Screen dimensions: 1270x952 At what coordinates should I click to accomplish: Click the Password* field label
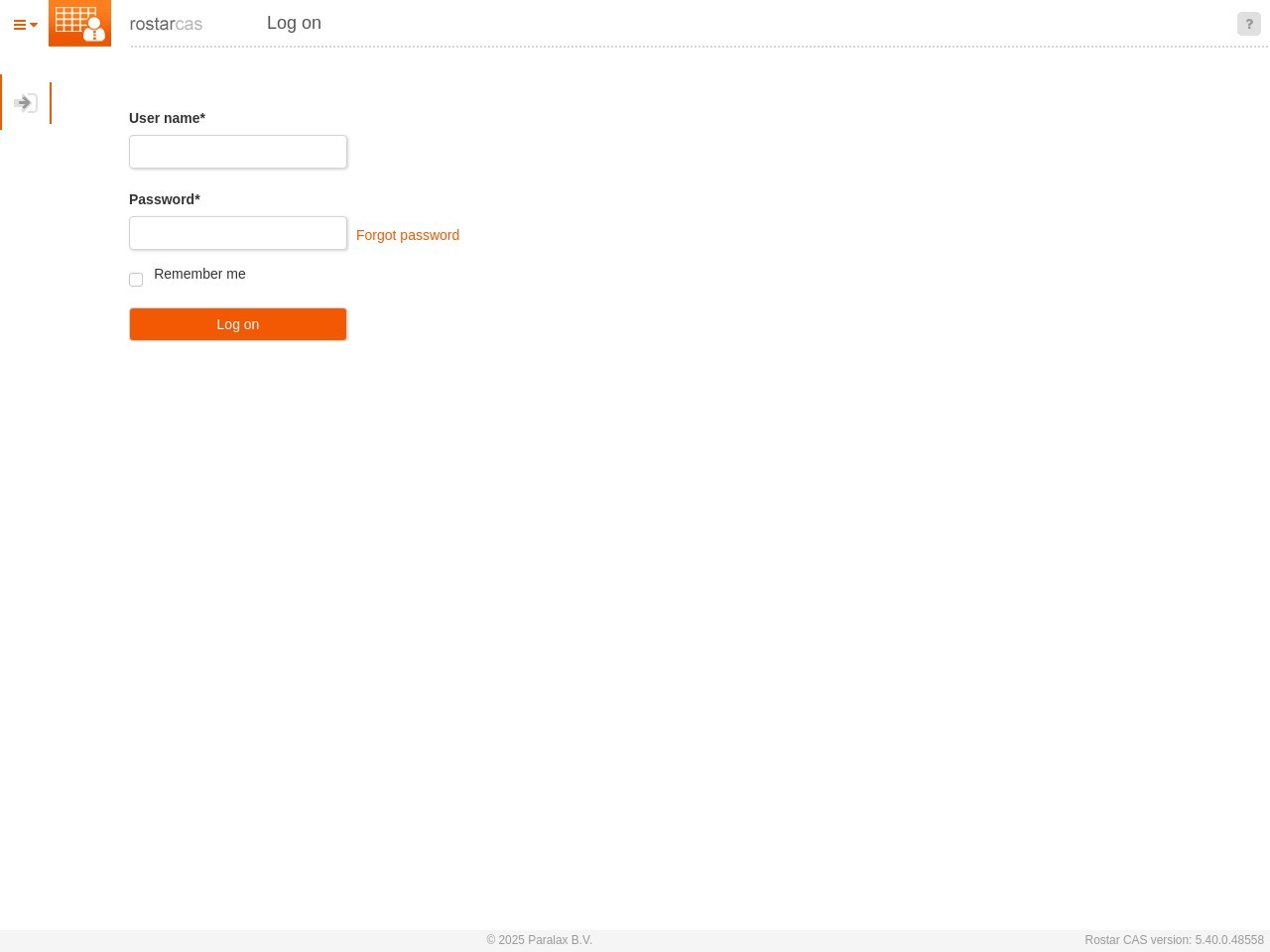pyautogui.click(x=165, y=199)
